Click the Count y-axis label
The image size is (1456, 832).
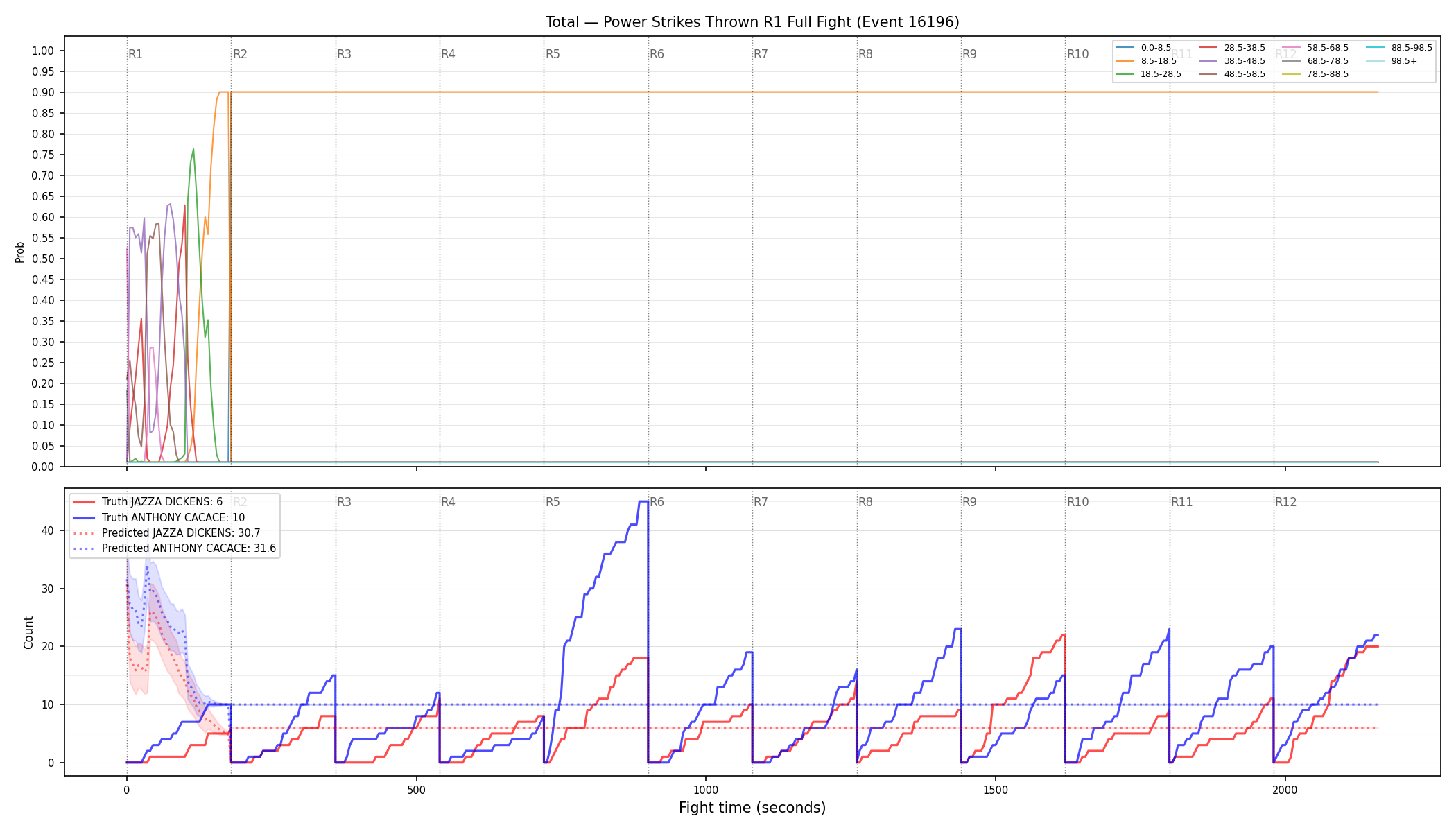click(28, 632)
